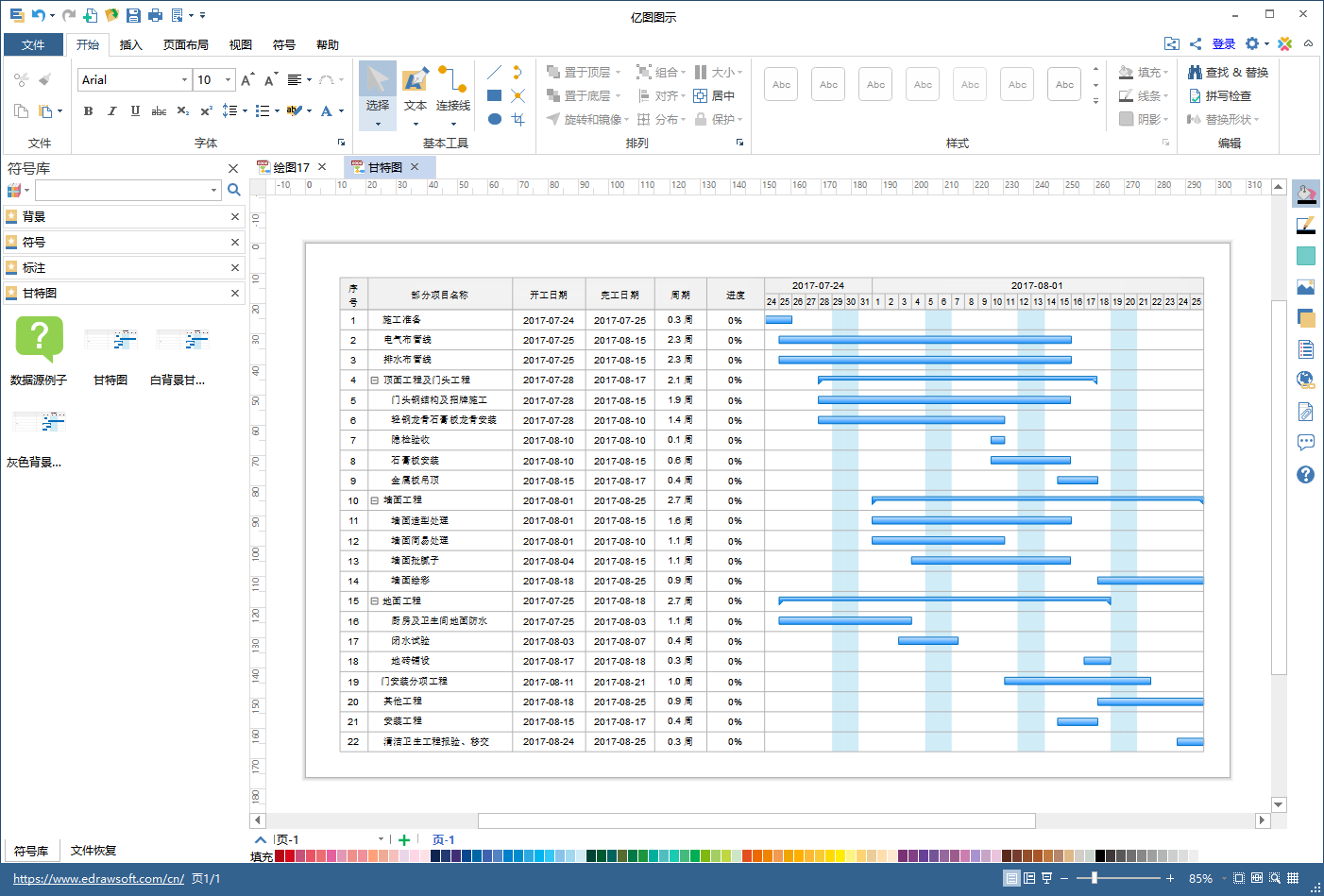Open the help icon in right sidebar
This screenshot has height=896, width=1324.
[1306, 474]
